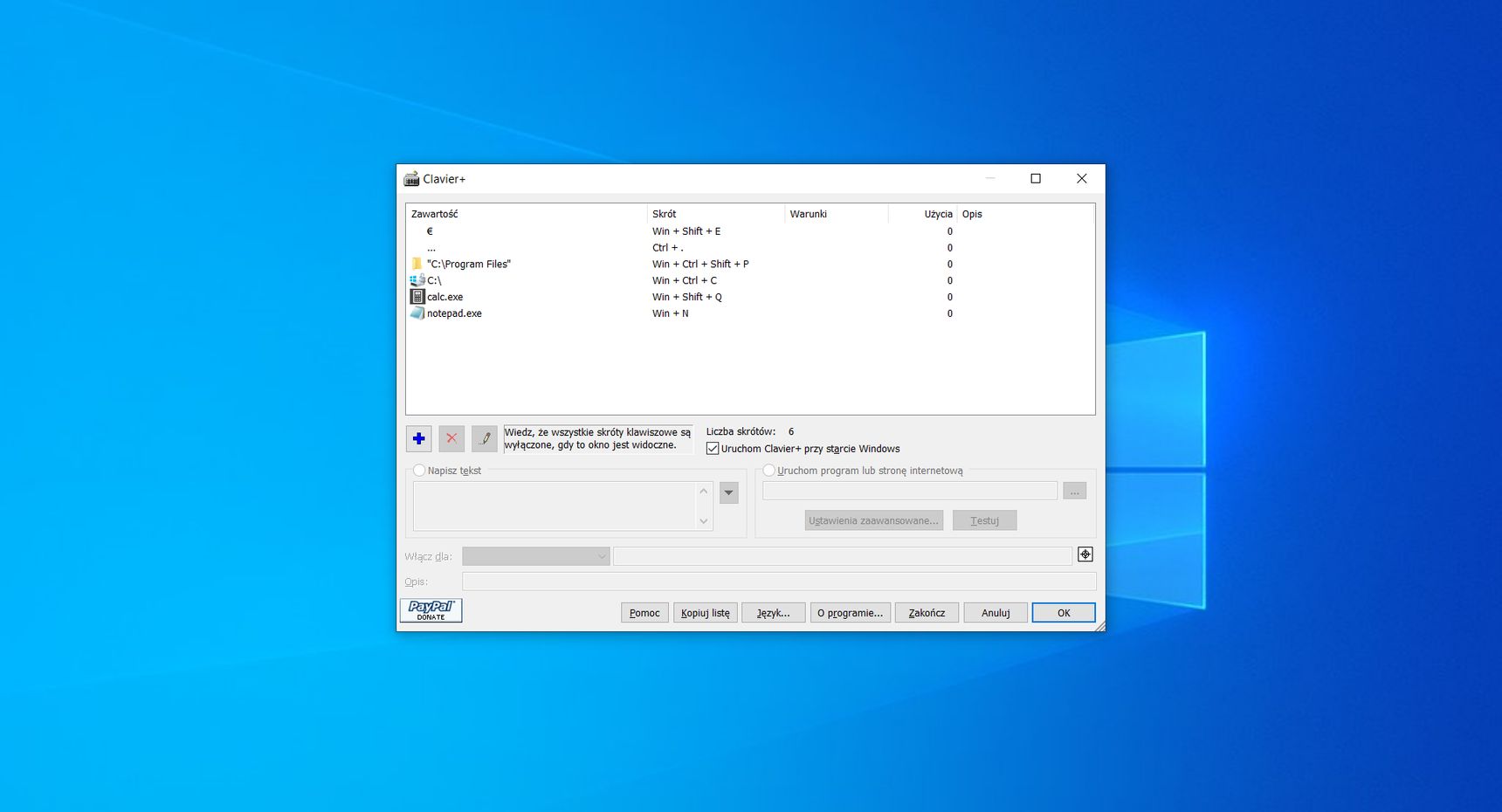
Task: Select the "..." shortcut row
Action: point(751,248)
